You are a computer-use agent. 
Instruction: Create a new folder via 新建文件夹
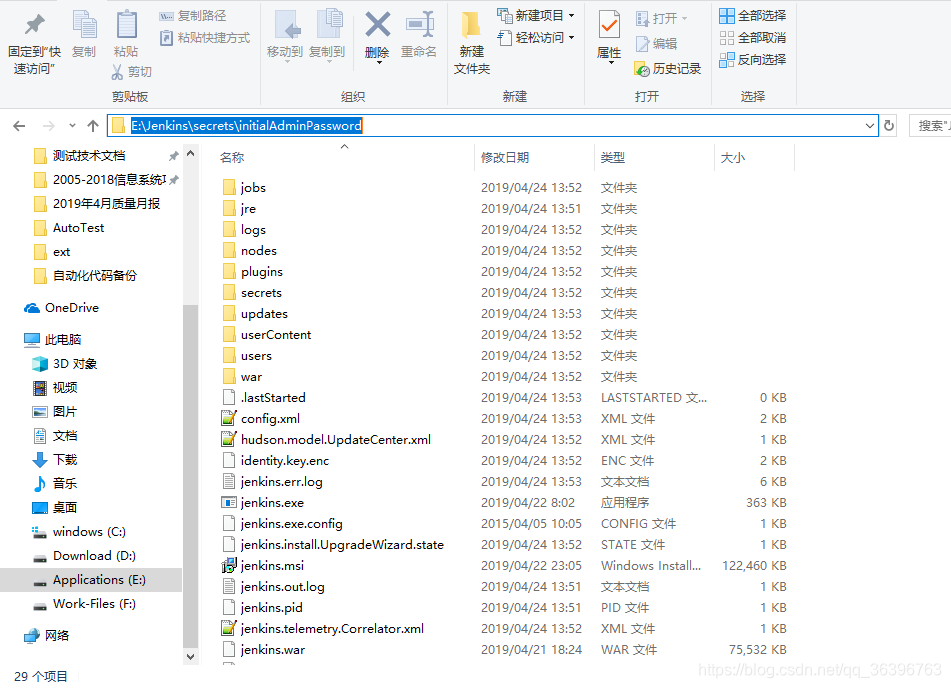472,42
